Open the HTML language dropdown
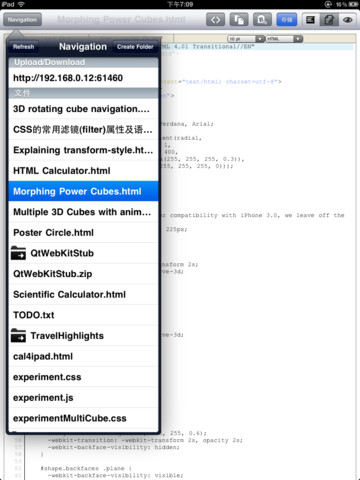Viewport: 360px width, 480px height. pos(284,39)
